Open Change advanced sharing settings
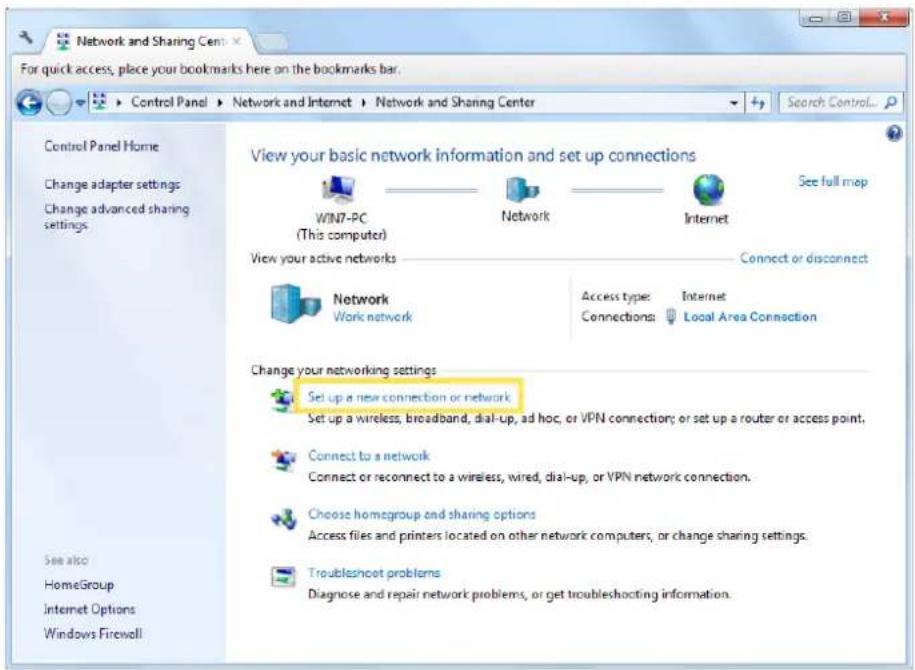915x670 pixels. click(x=117, y=217)
